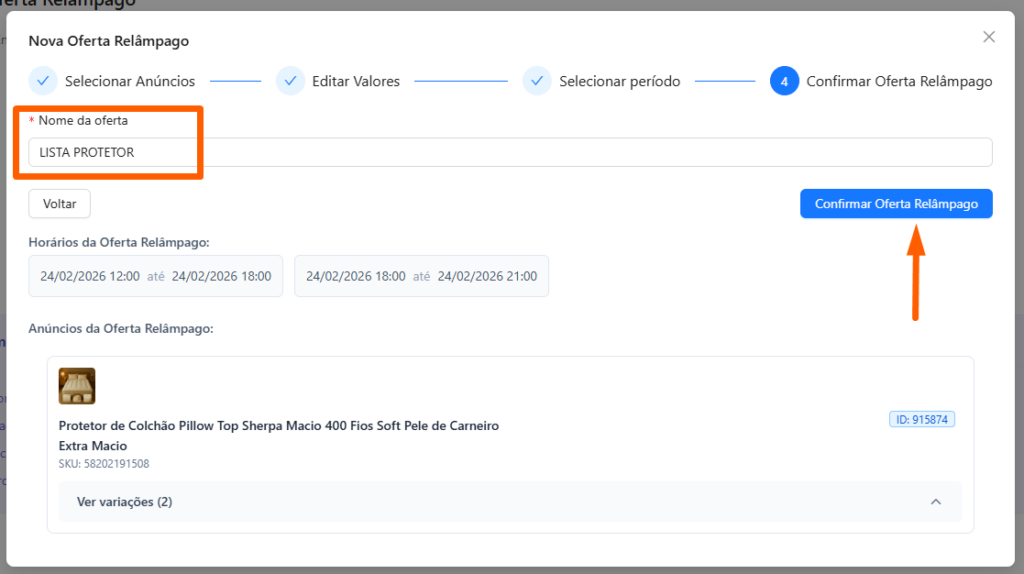1024x574 pixels.
Task: Click the blue Confirmar Oferta Relâmpago button
Action: (896, 204)
